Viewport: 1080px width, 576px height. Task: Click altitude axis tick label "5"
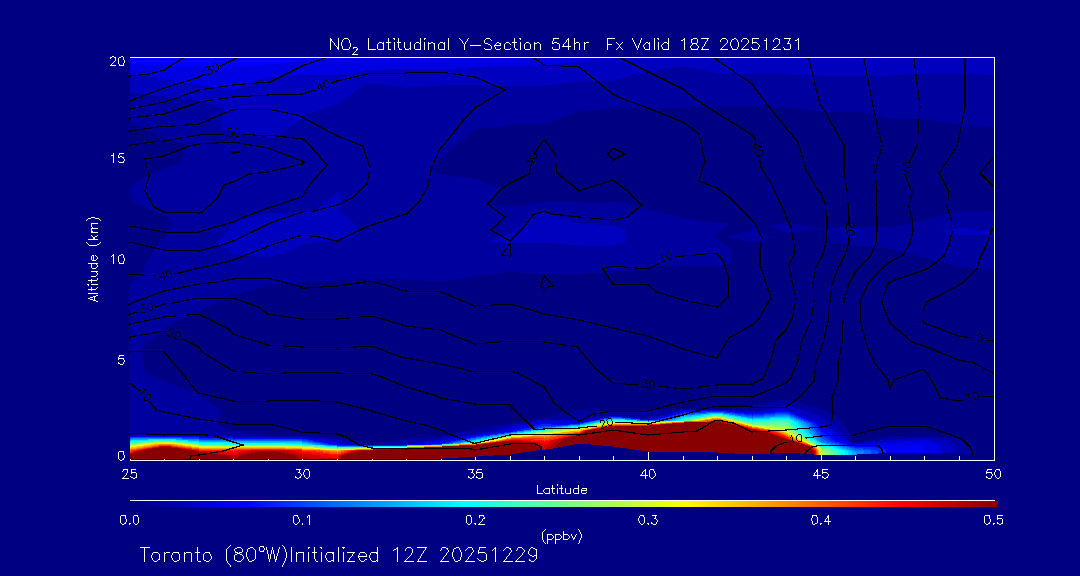(121, 360)
